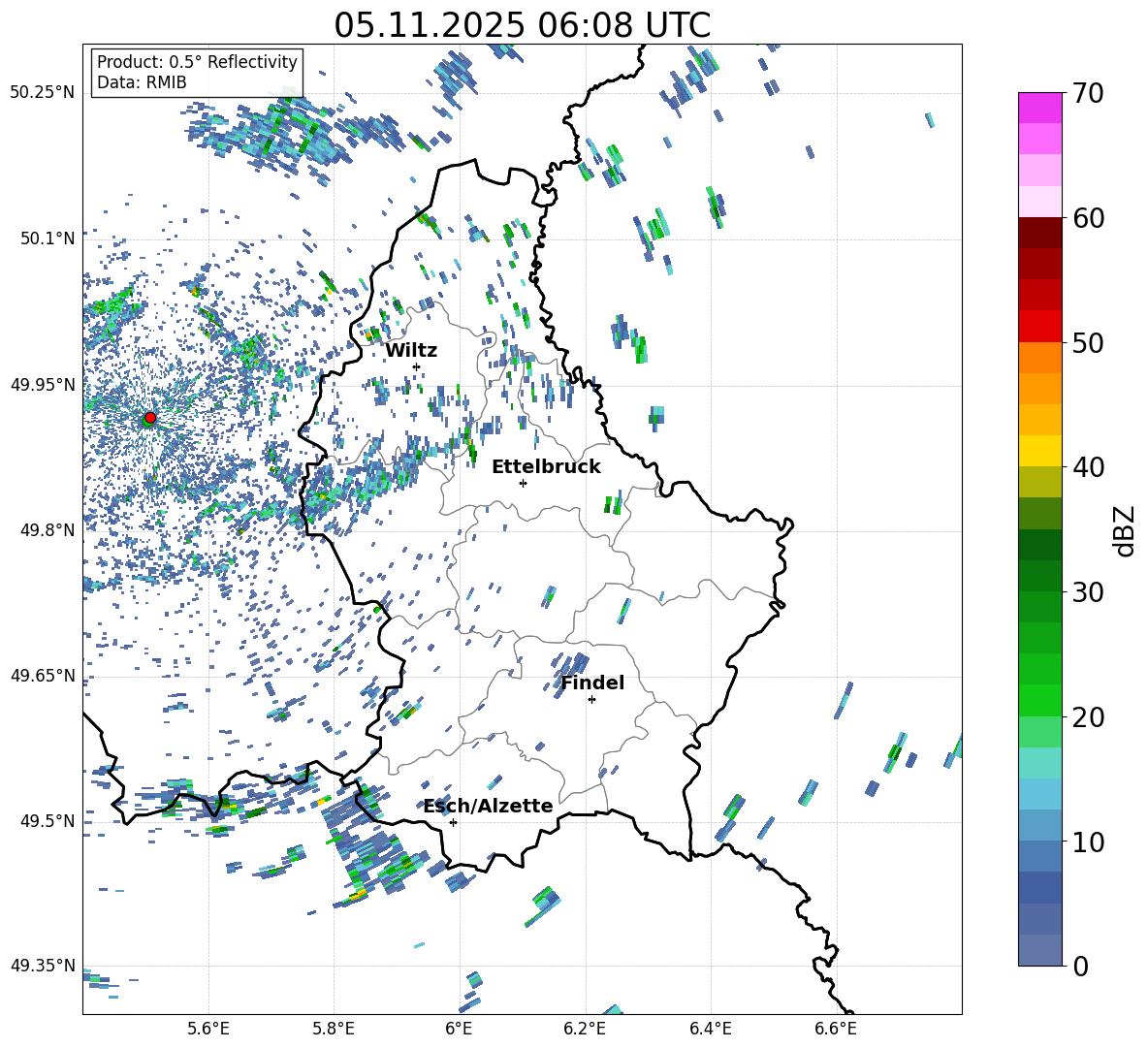Click the Data: RMIB text
Screen dimensions: 1148x1048
tap(142, 82)
